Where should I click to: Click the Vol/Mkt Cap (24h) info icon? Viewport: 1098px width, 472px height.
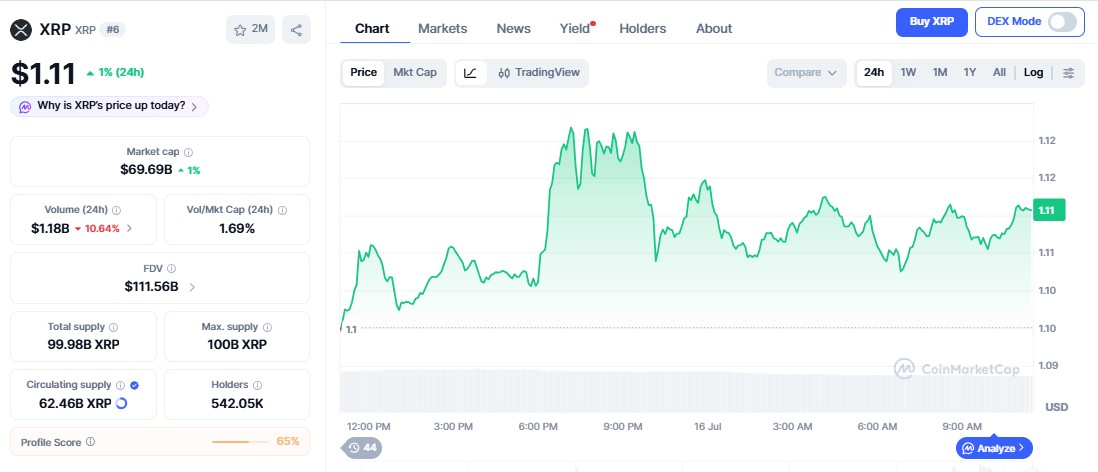pyautogui.click(x=282, y=209)
